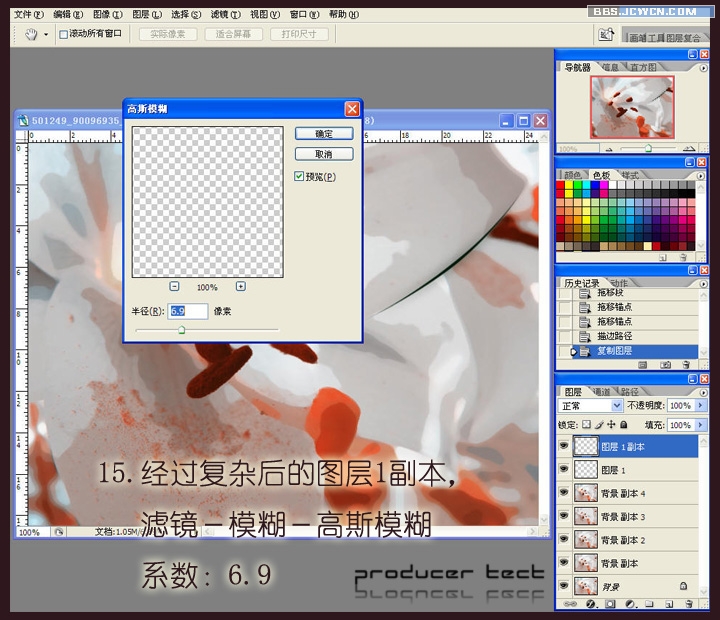
Task: Open the 图层 menu in menu bar
Action: pos(147,15)
